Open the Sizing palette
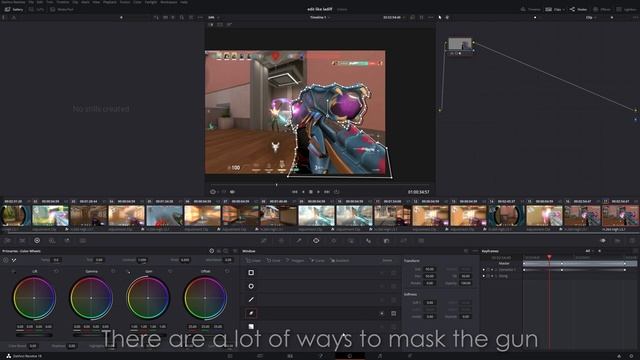640x360 pixels. pyautogui.click(x=404, y=241)
